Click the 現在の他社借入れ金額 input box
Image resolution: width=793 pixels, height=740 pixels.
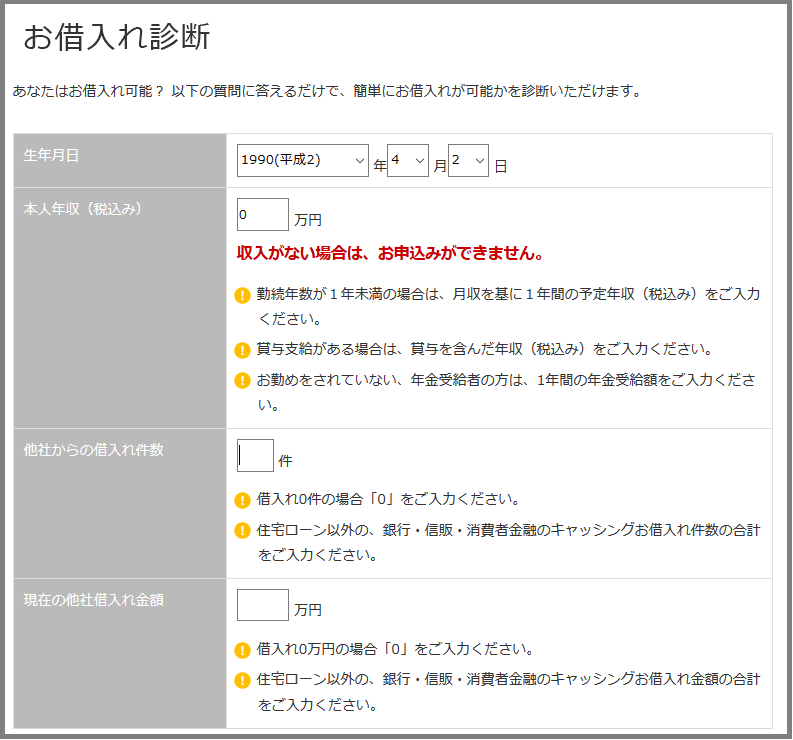[262, 605]
